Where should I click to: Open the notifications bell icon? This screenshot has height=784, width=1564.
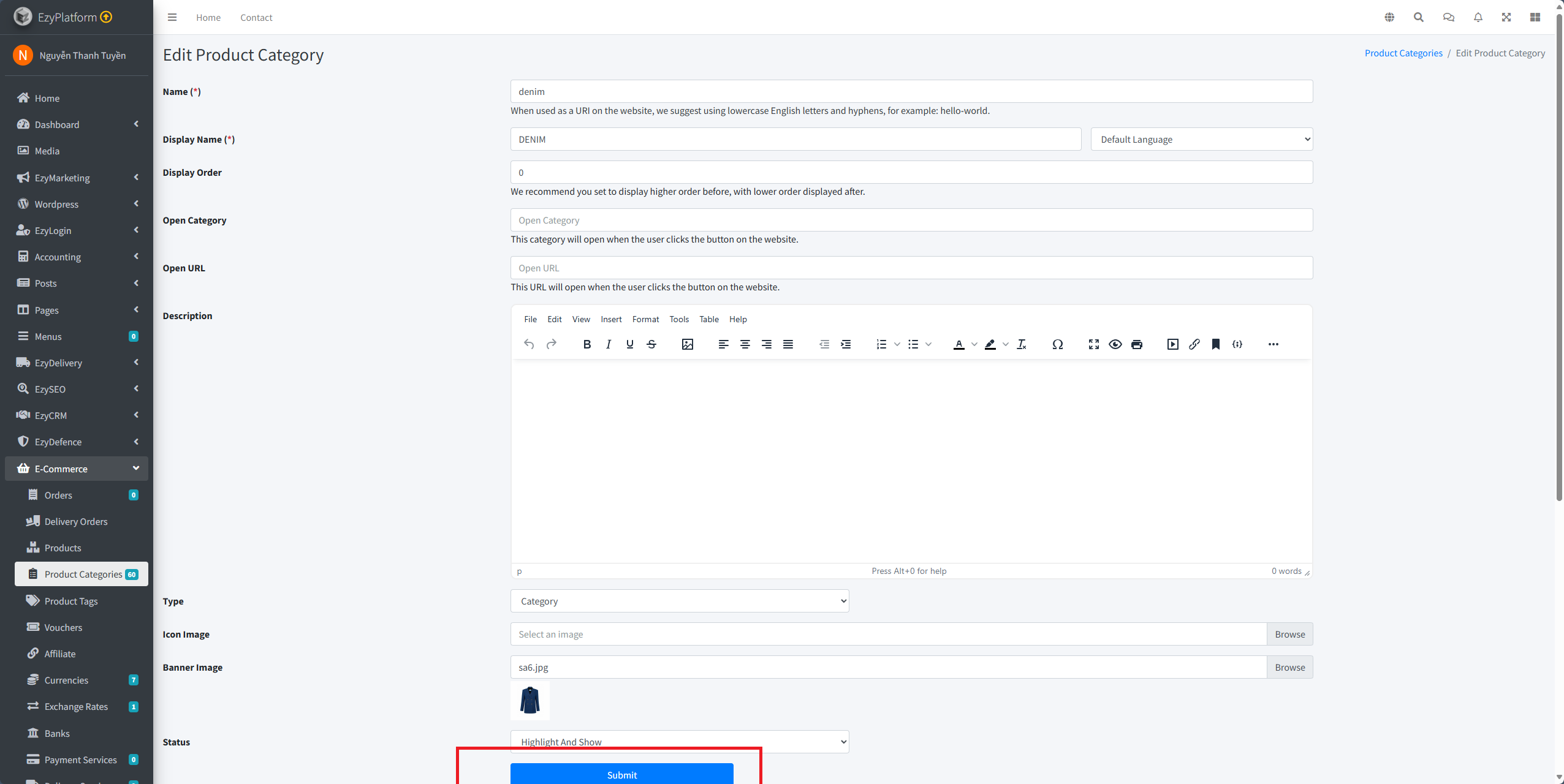coord(1478,17)
